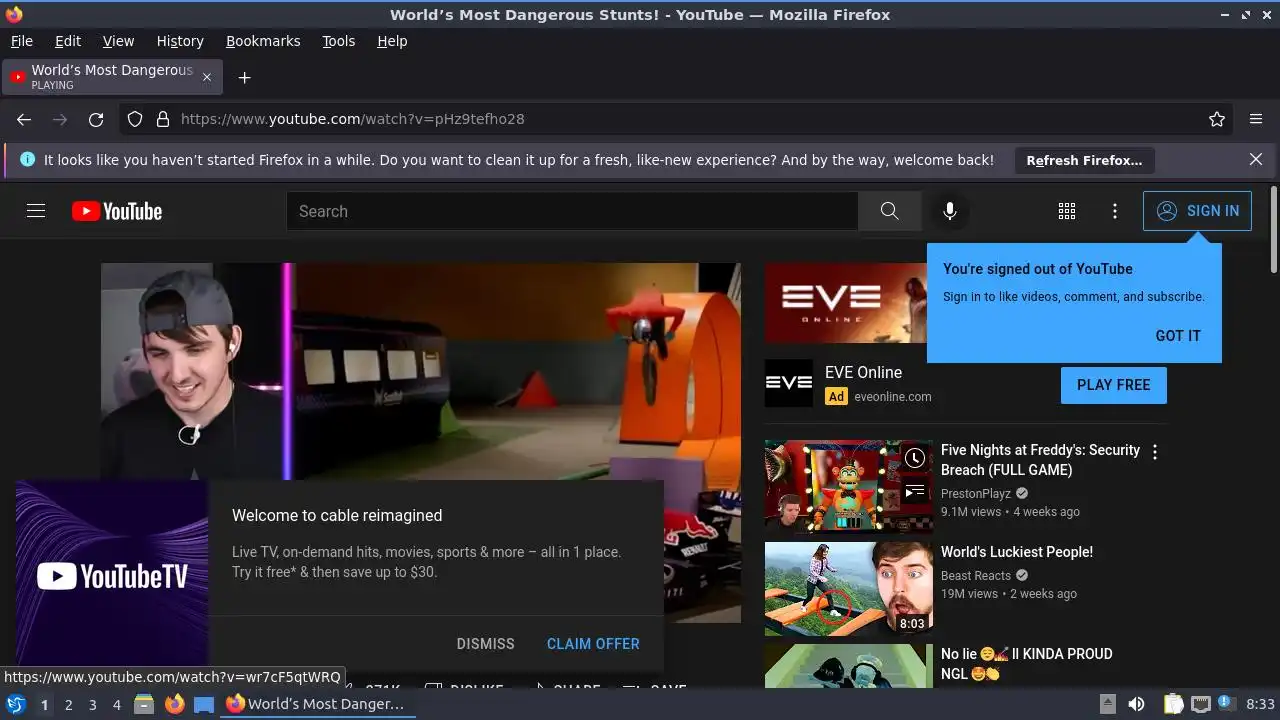1280x720 pixels.
Task: Bookmark this page with the star icon
Action: [1217, 119]
